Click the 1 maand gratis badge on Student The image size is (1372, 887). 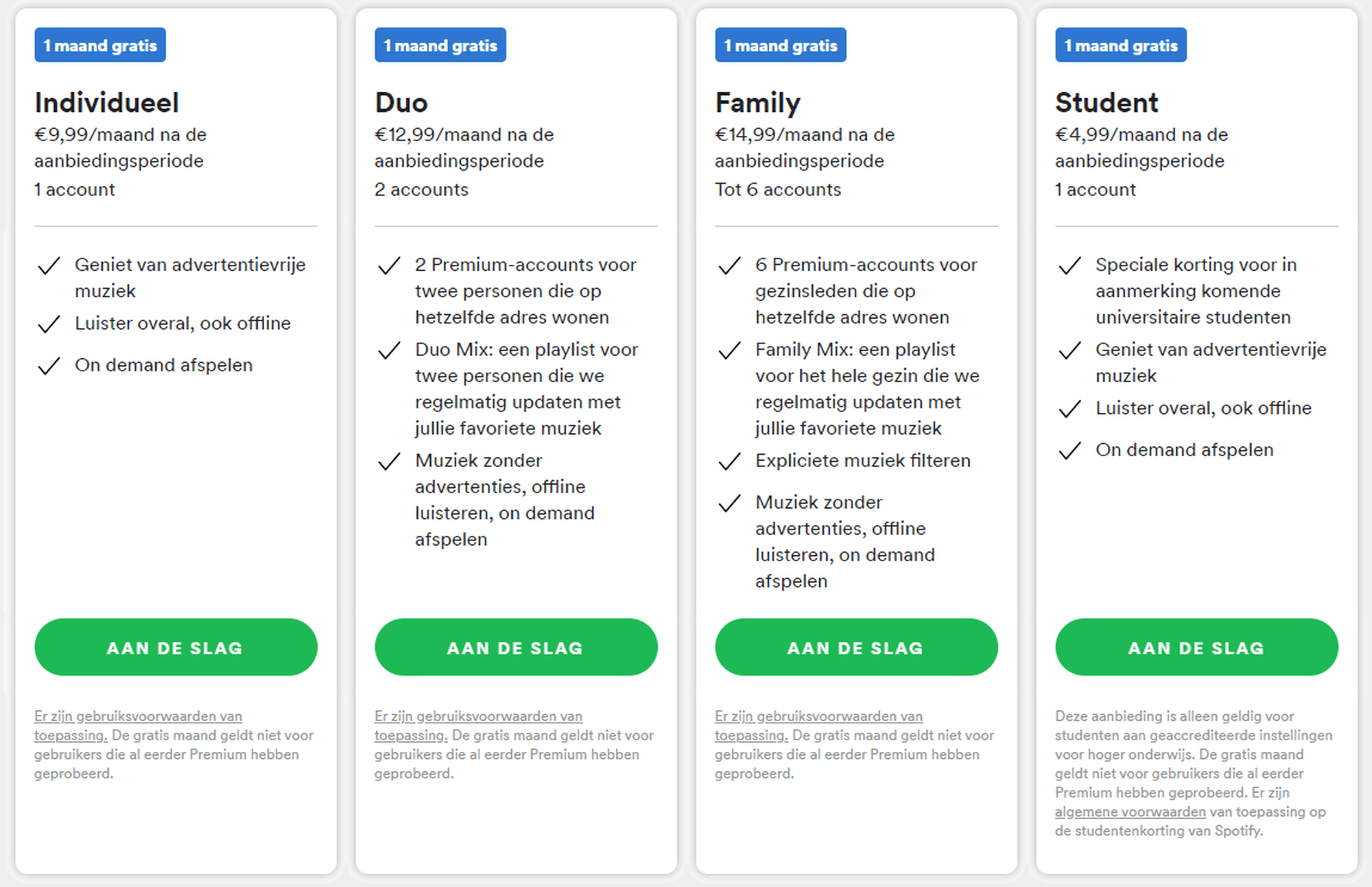(x=1121, y=45)
